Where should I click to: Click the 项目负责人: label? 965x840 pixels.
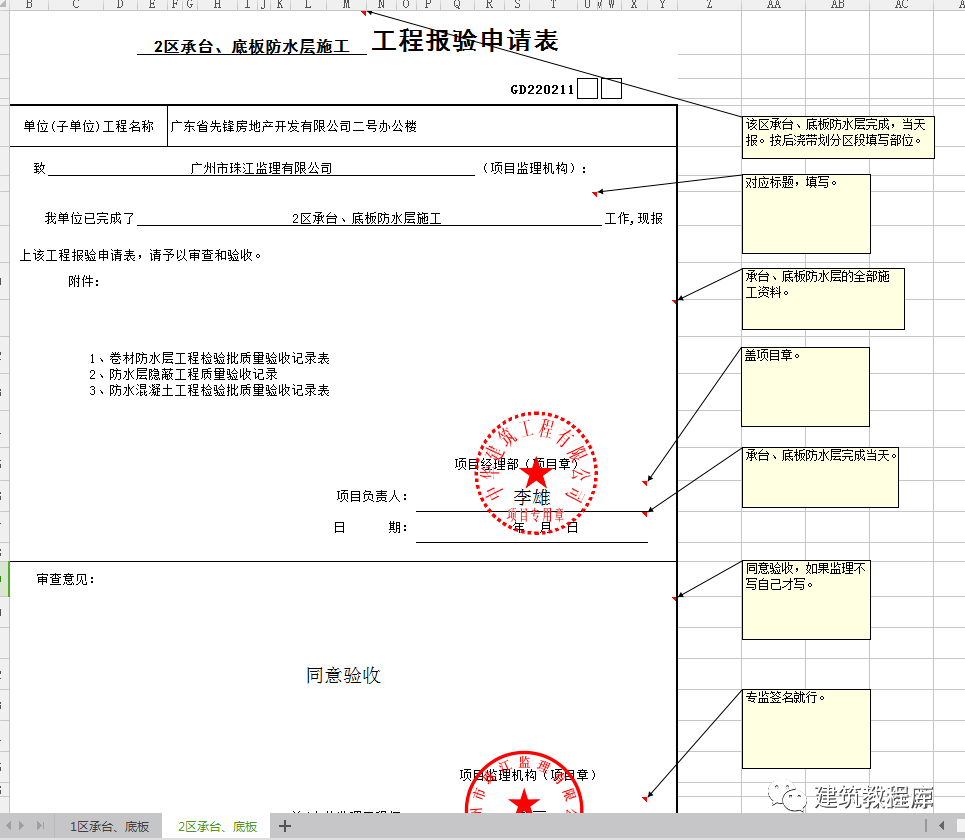[x=372, y=496]
